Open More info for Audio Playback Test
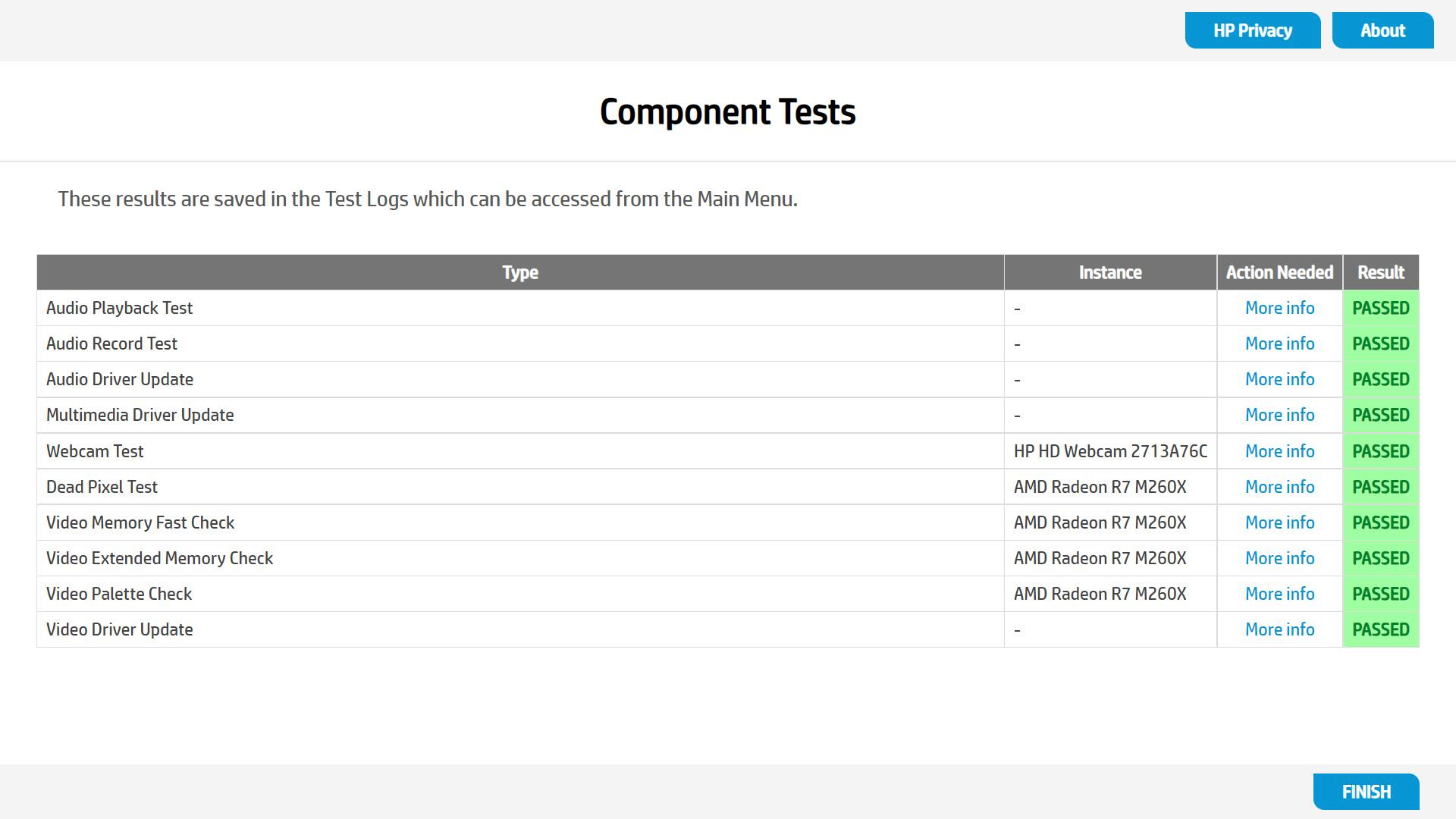Screen dimensions: 1456x819 1279,308
